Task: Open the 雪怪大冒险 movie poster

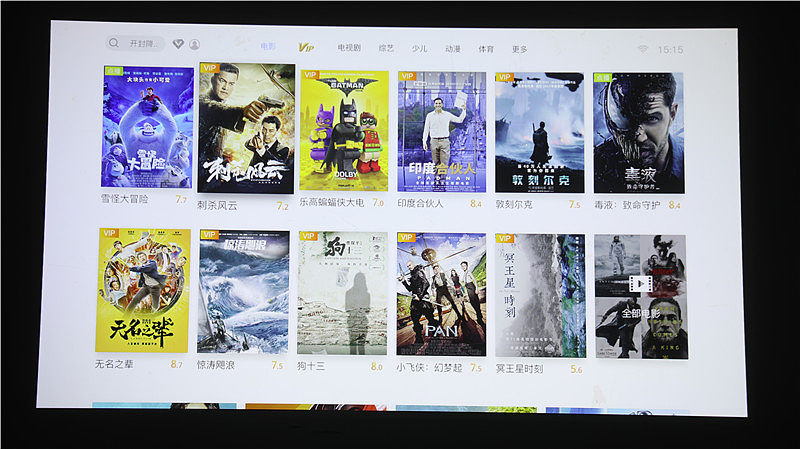Action: coord(147,127)
